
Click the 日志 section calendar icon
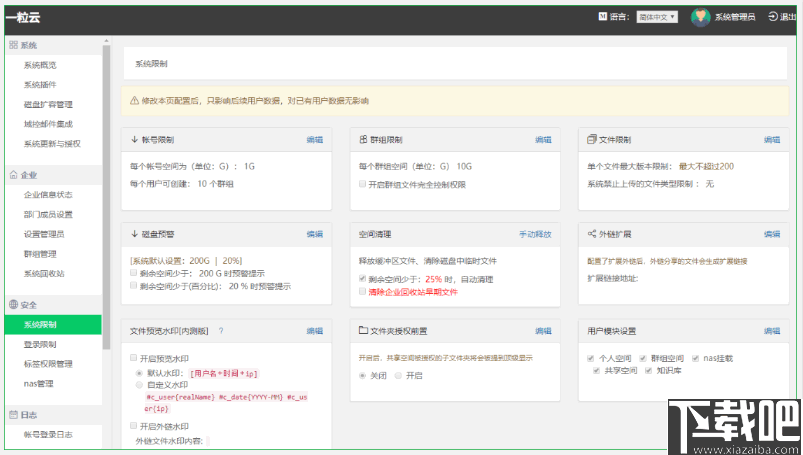point(13,415)
